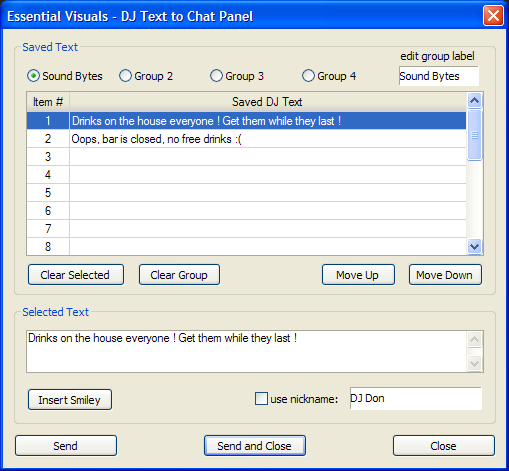Click the Clear Group button
509x471 pixels.
tap(179, 275)
